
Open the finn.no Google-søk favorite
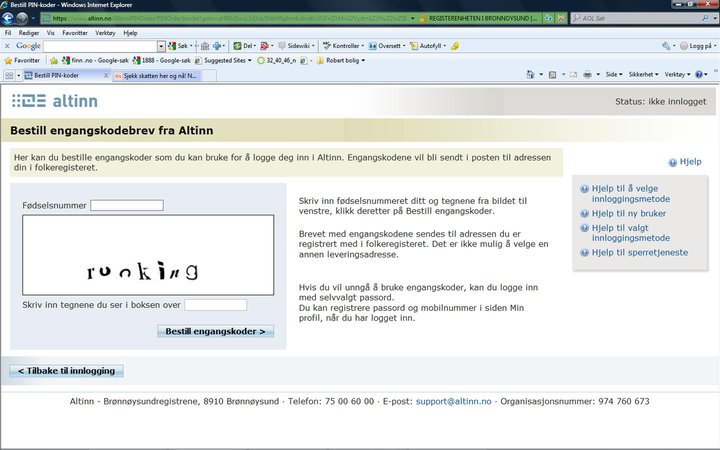(x=96, y=60)
